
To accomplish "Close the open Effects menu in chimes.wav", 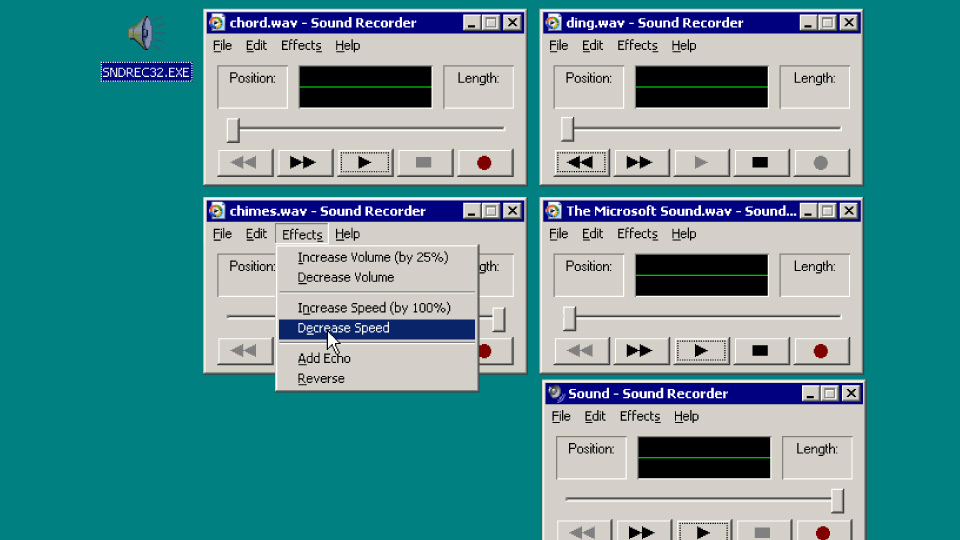I will tap(302, 234).
